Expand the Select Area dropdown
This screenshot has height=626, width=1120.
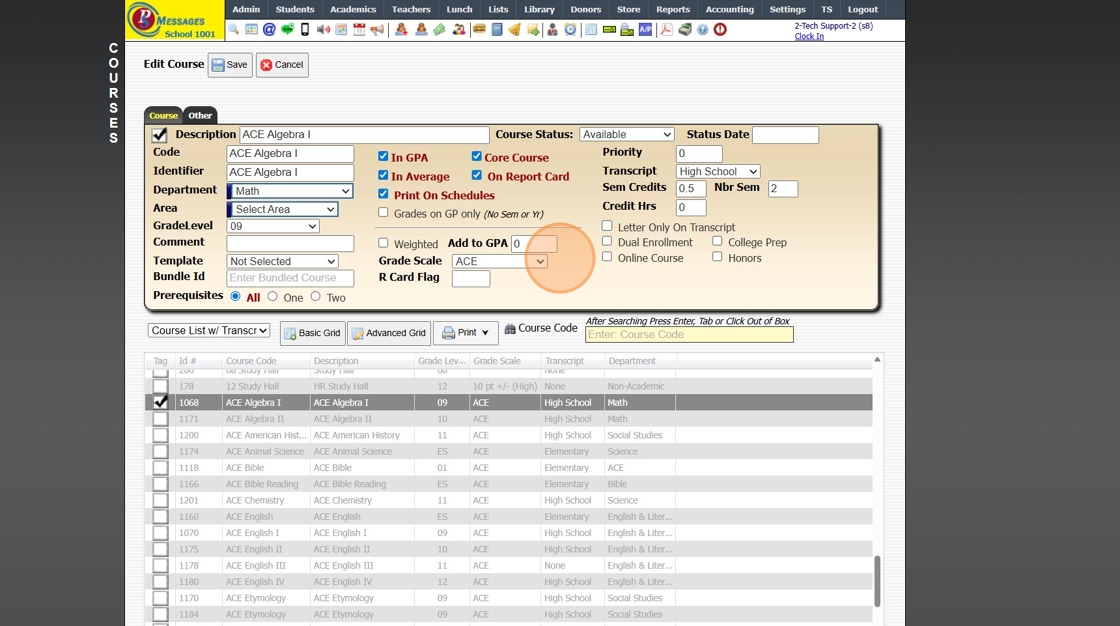283,209
